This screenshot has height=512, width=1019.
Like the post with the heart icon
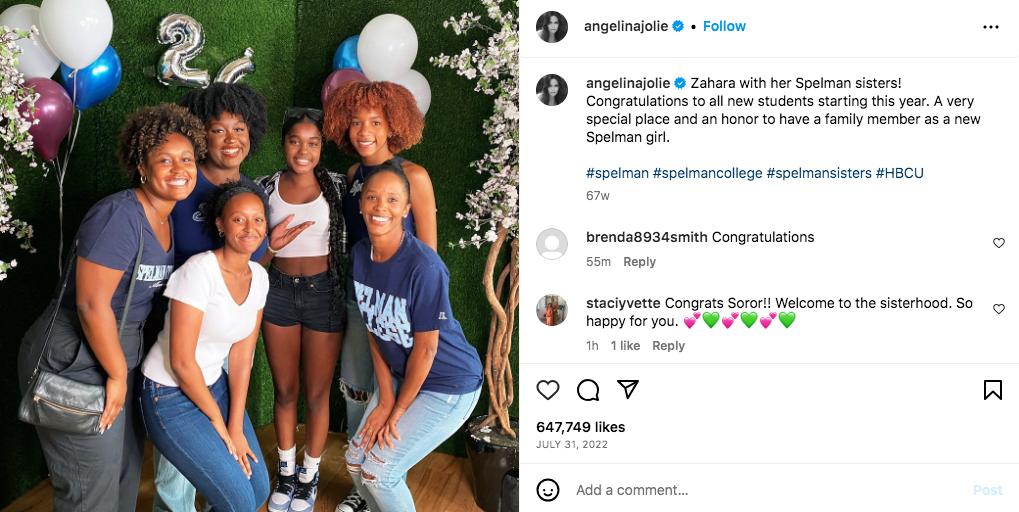pyautogui.click(x=548, y=390)
